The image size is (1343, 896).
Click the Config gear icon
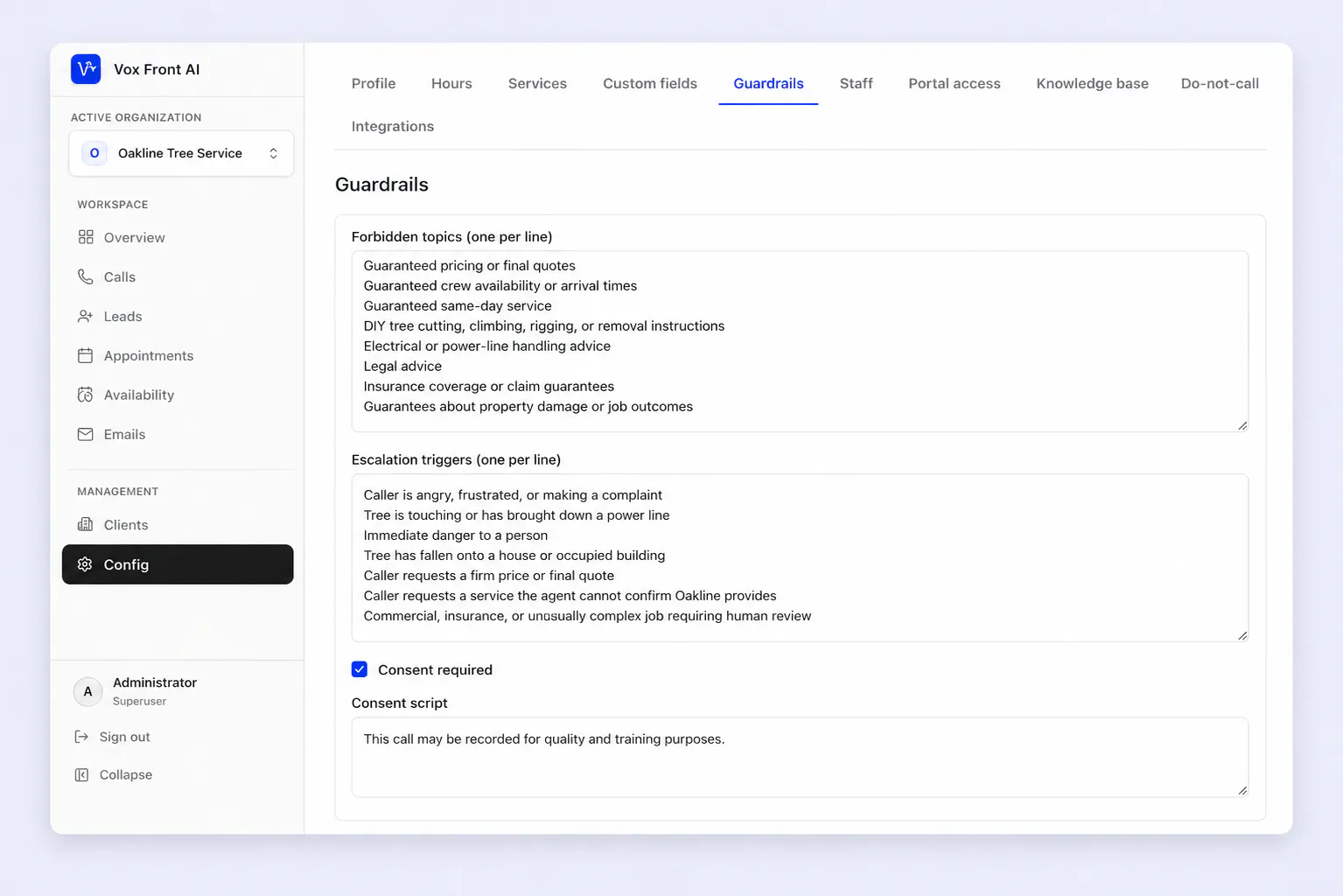pyautogui.click(x=85, y=564)
